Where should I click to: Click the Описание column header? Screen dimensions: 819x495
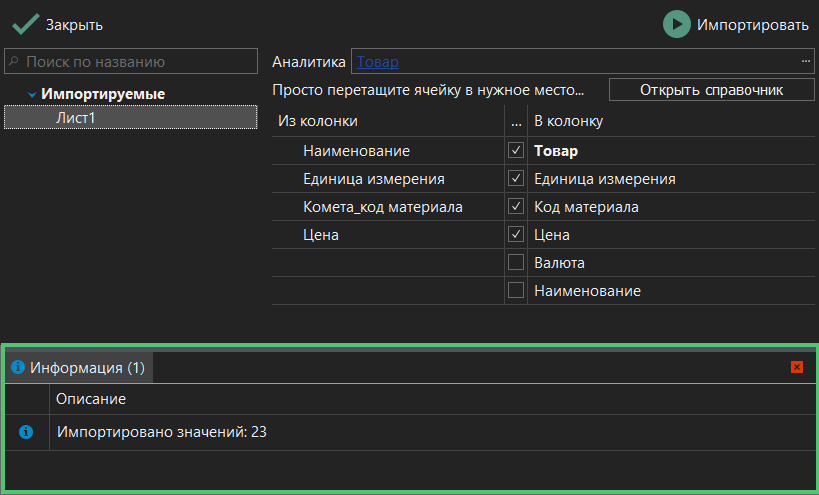pos(432,399)
